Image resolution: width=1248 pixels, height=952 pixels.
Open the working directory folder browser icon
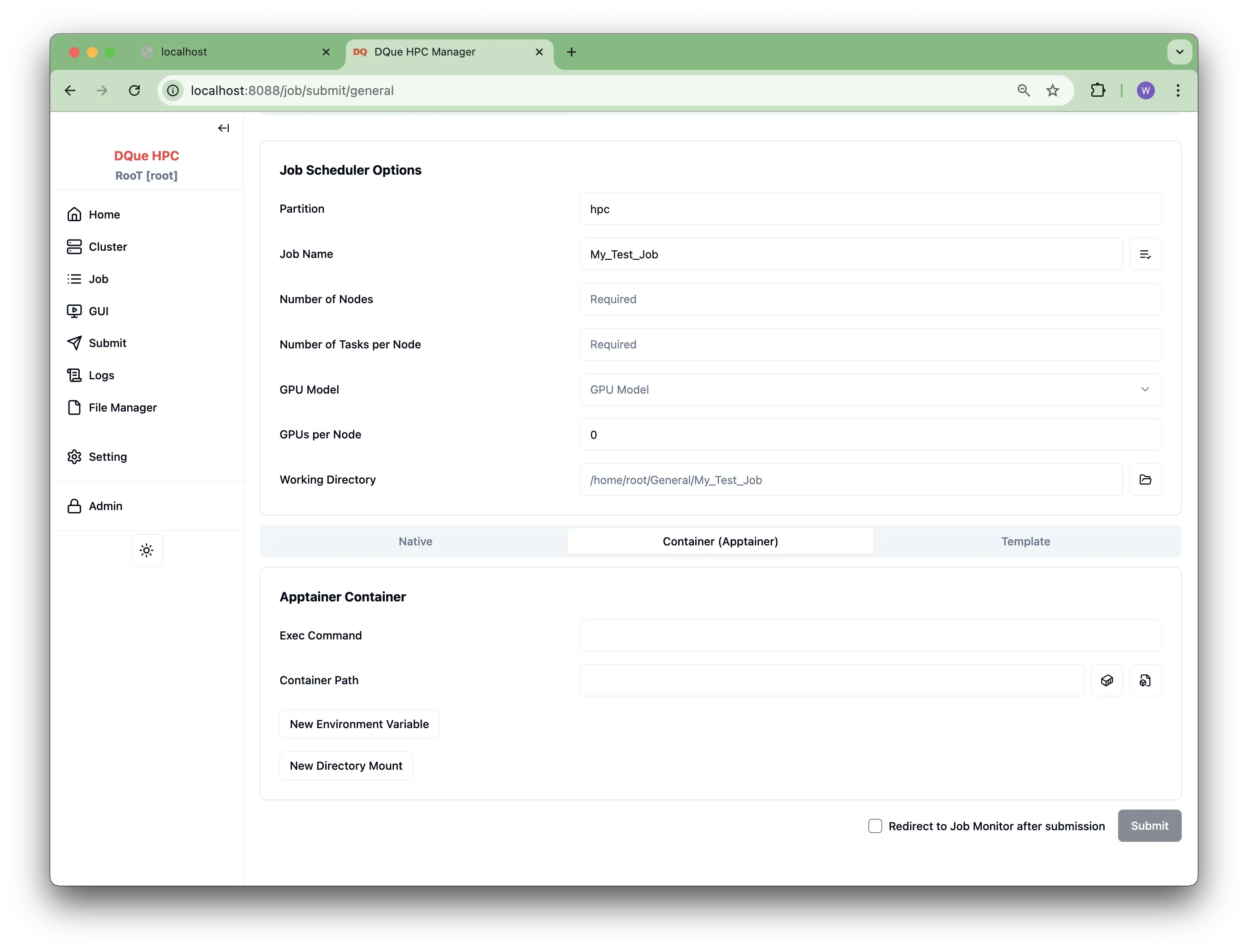[1145, 480]
